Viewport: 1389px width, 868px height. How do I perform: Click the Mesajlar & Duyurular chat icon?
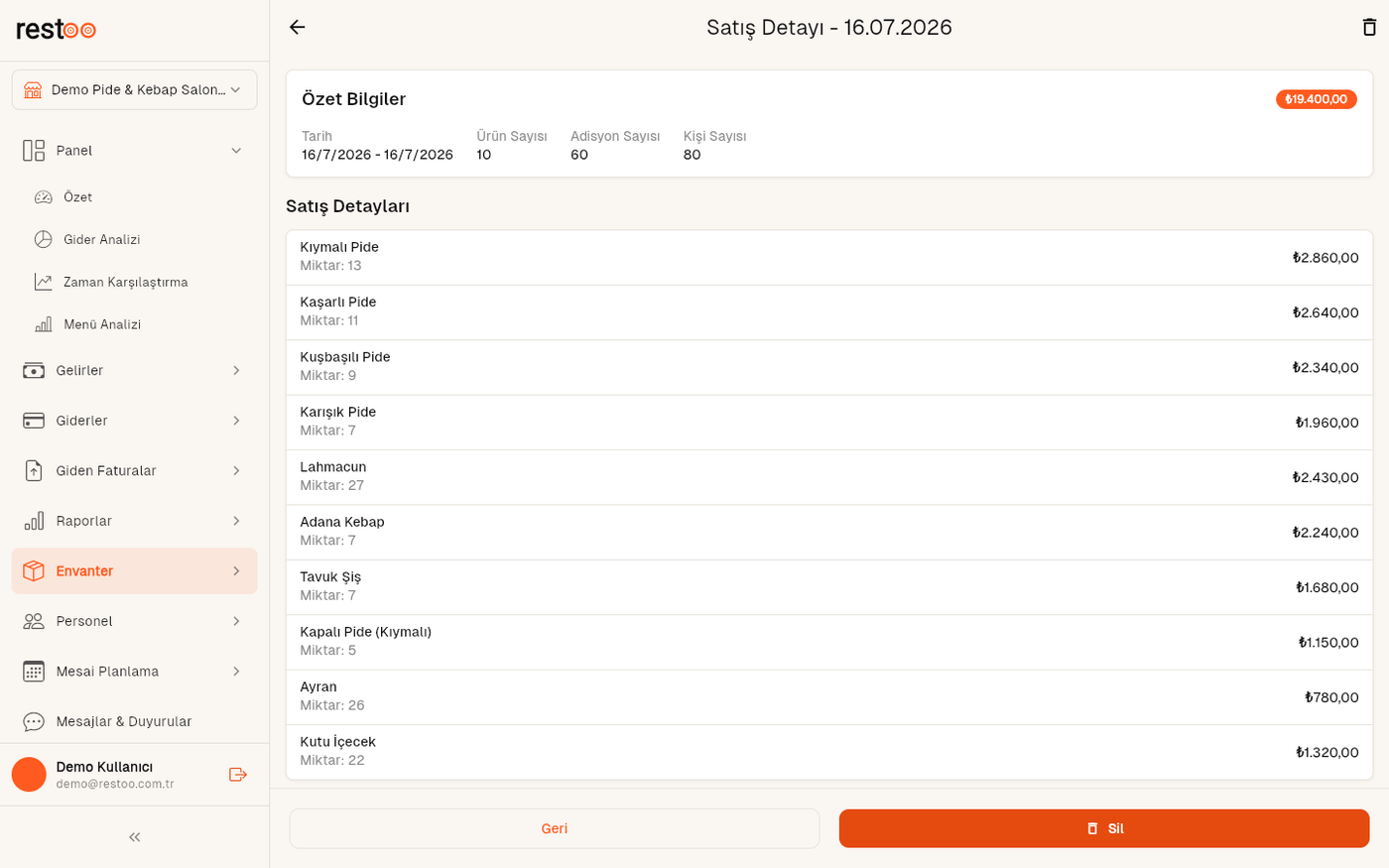[34, 722]
